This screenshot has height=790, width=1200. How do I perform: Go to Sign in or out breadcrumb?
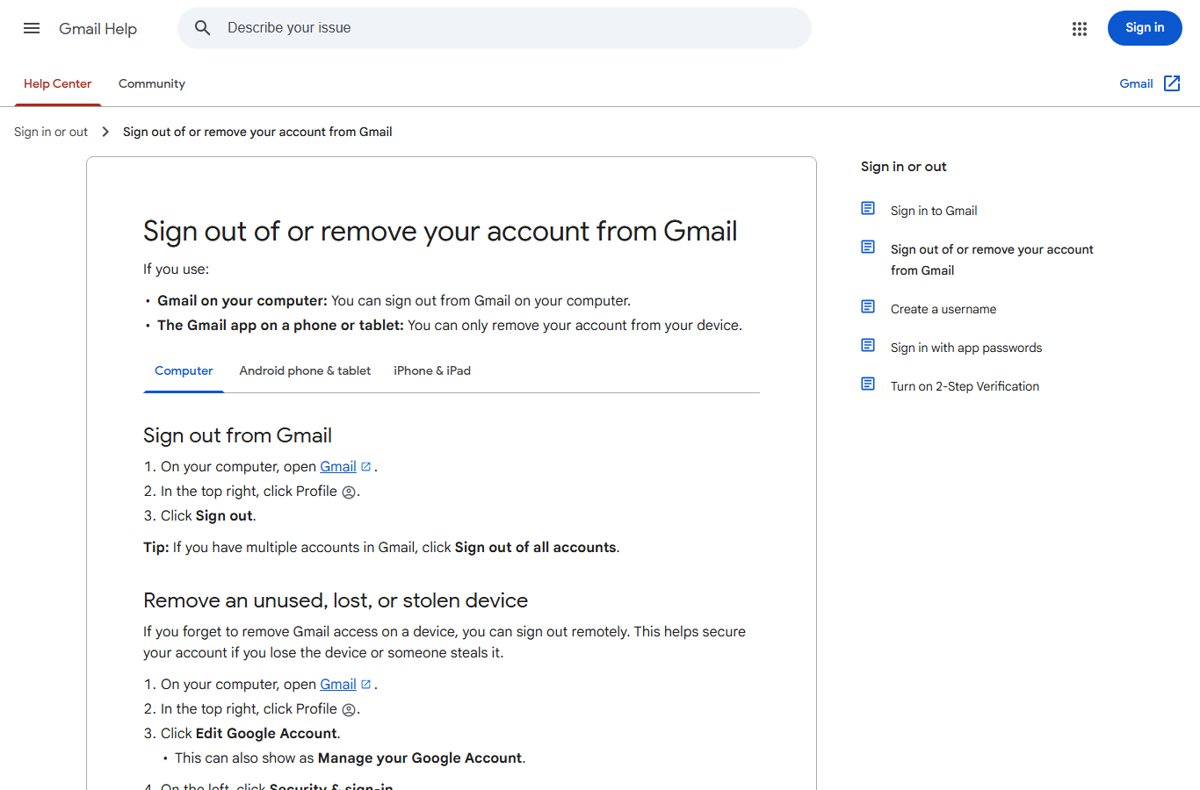click(x=51, y=132)
